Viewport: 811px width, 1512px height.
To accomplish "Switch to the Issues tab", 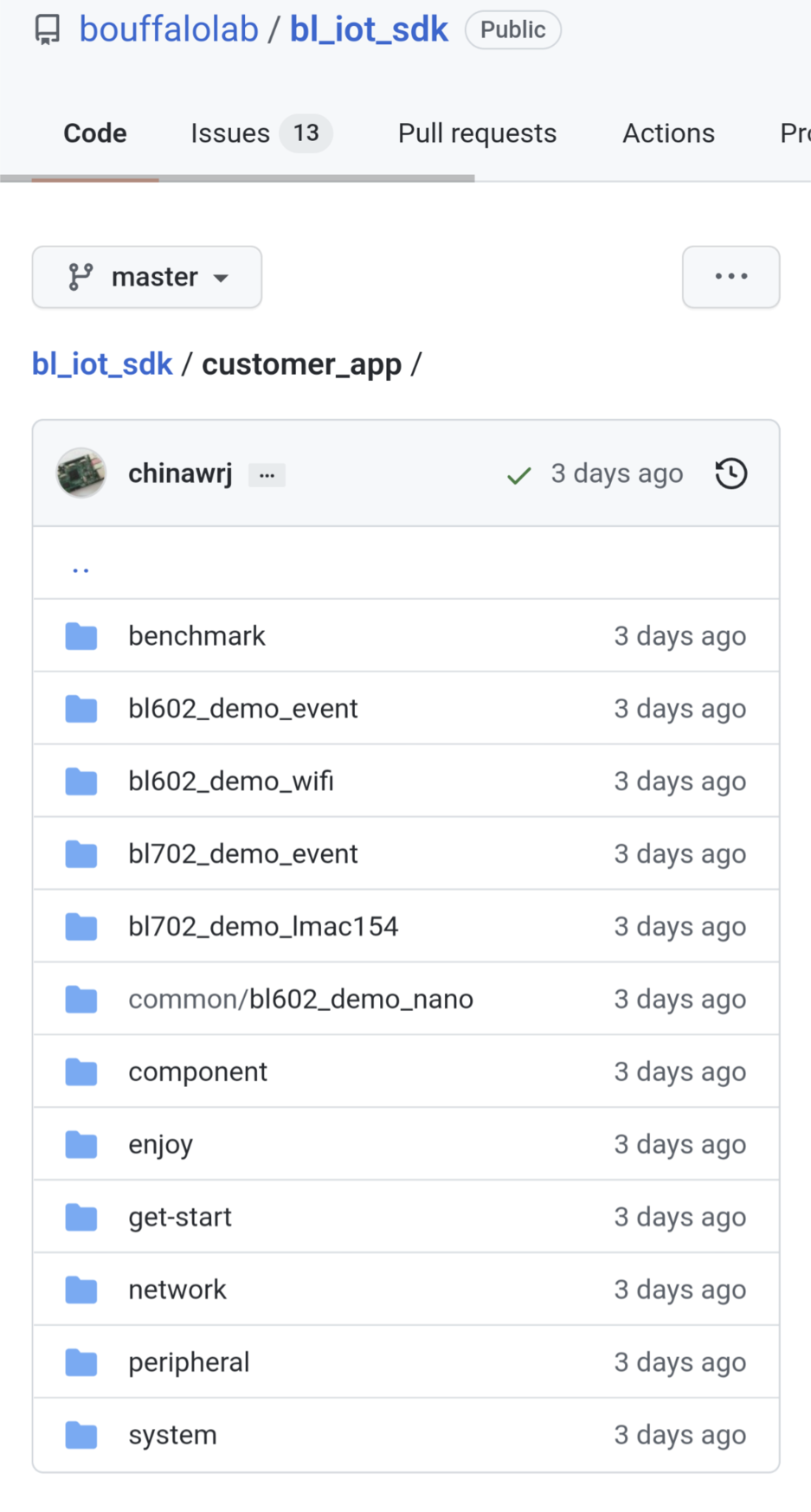I will click(x=260, y=133).
